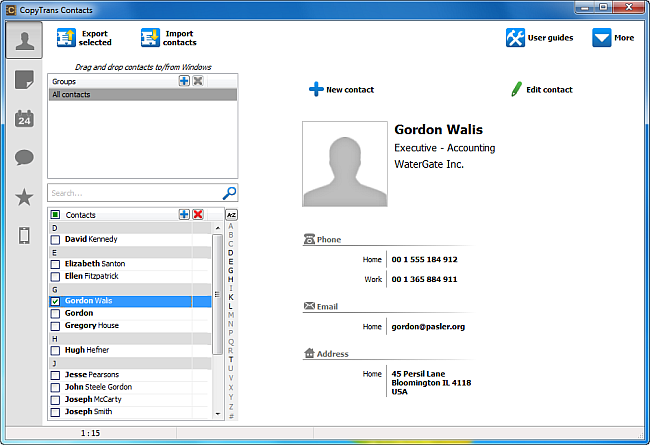
Task: Check Elizabeth Santon checkbox
Action: [55, 264]
